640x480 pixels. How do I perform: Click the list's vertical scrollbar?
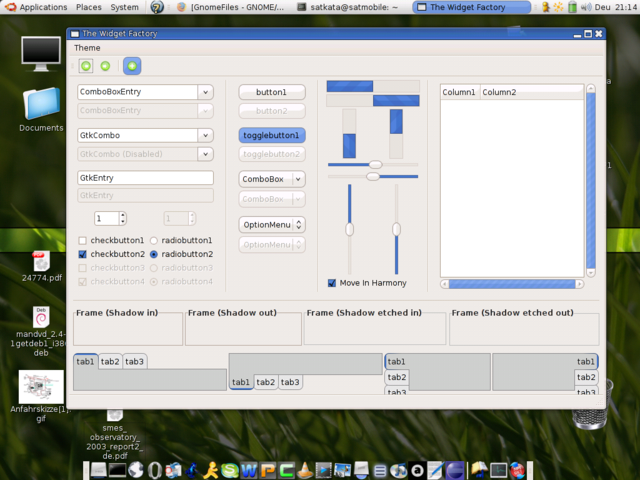coord(591,180)
